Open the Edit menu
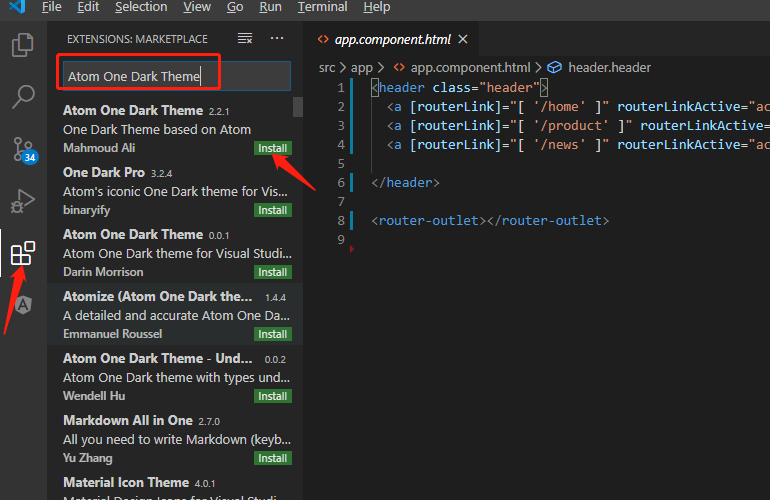Image resolution: width=770 pixels, height=500 pixels. point(88,7)
